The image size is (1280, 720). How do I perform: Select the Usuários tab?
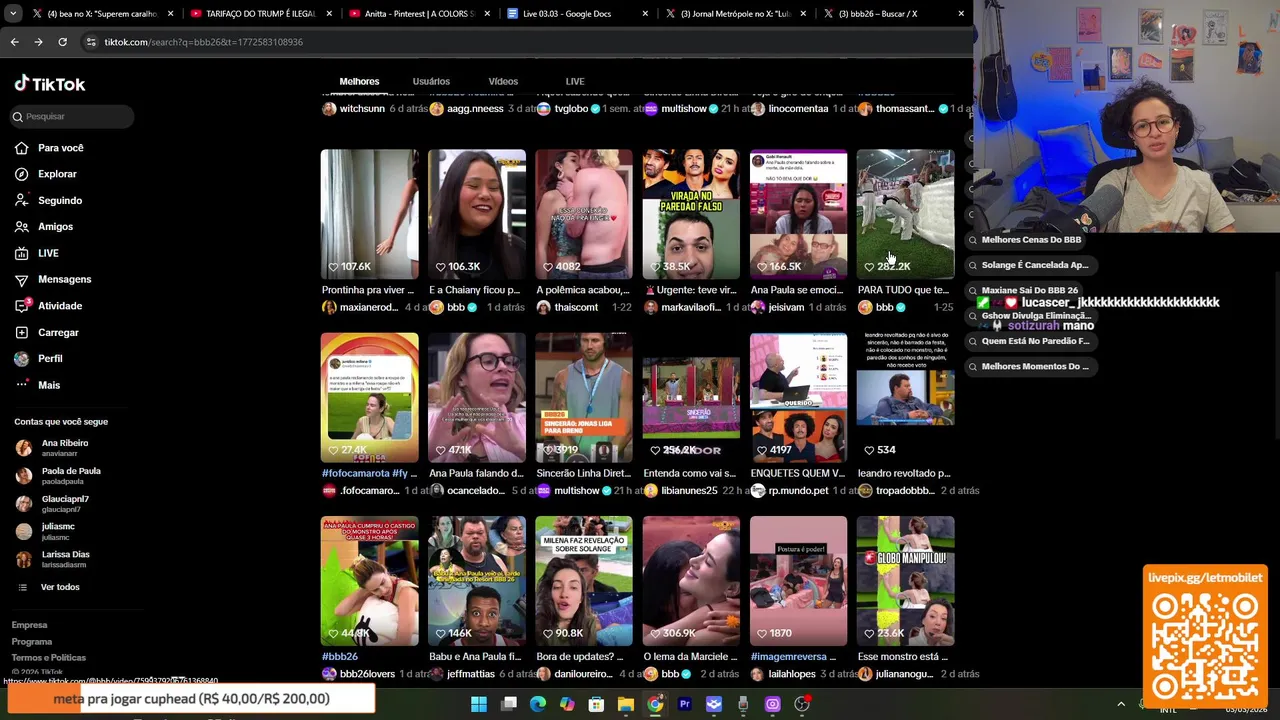click(x=431, y=81)
